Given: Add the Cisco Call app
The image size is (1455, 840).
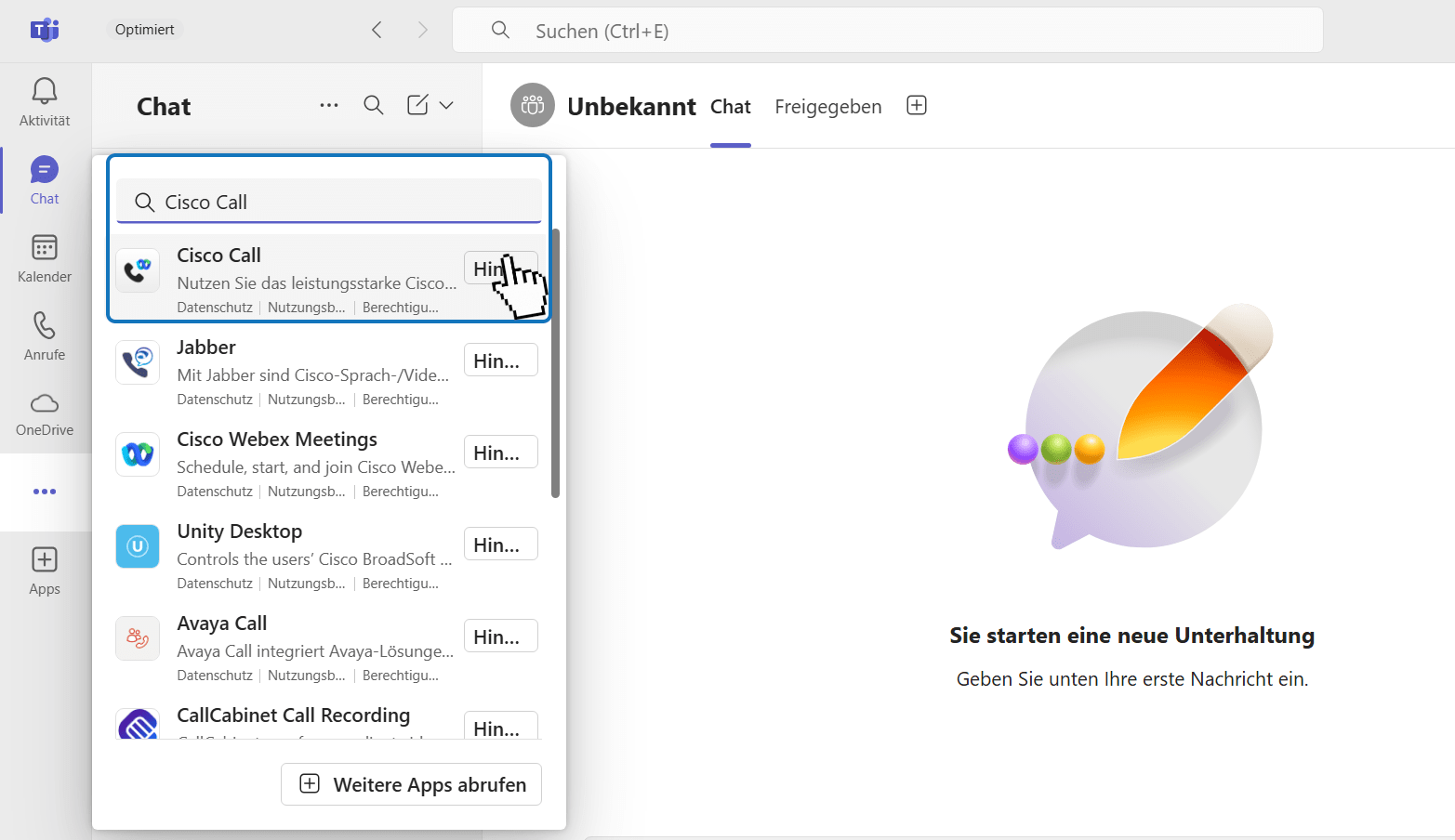Looking at the screenshot, I should point(501,268).
